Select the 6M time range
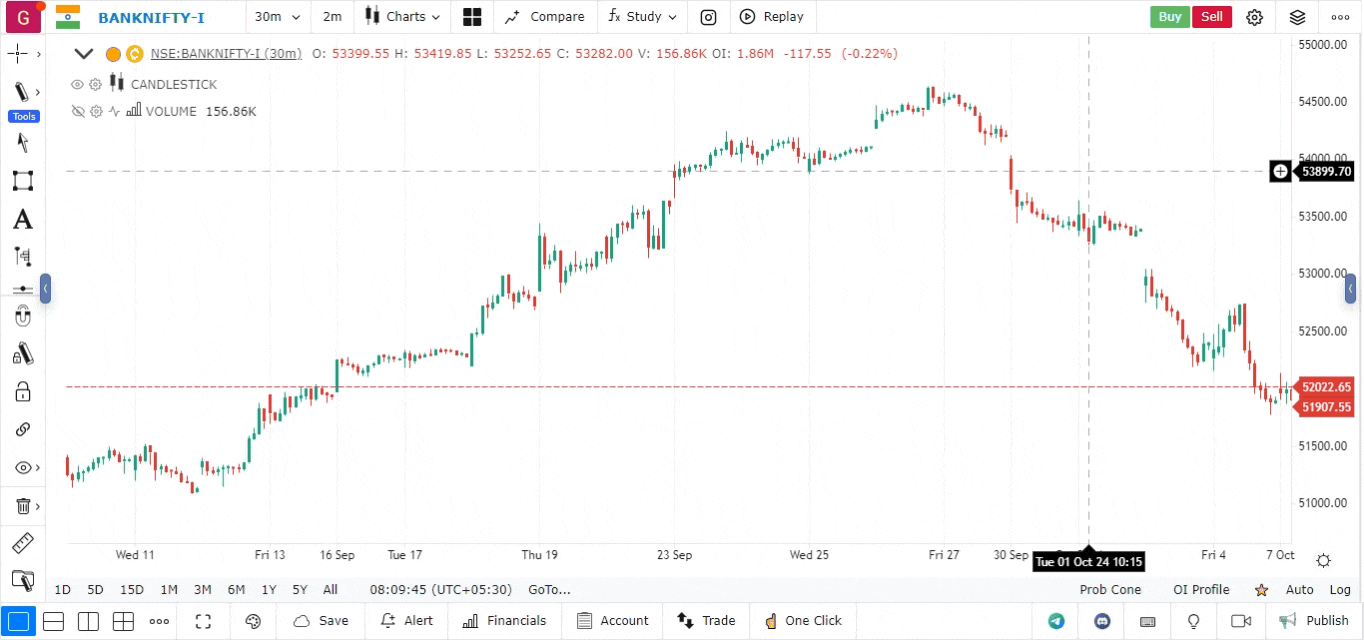 coord(236,590)
